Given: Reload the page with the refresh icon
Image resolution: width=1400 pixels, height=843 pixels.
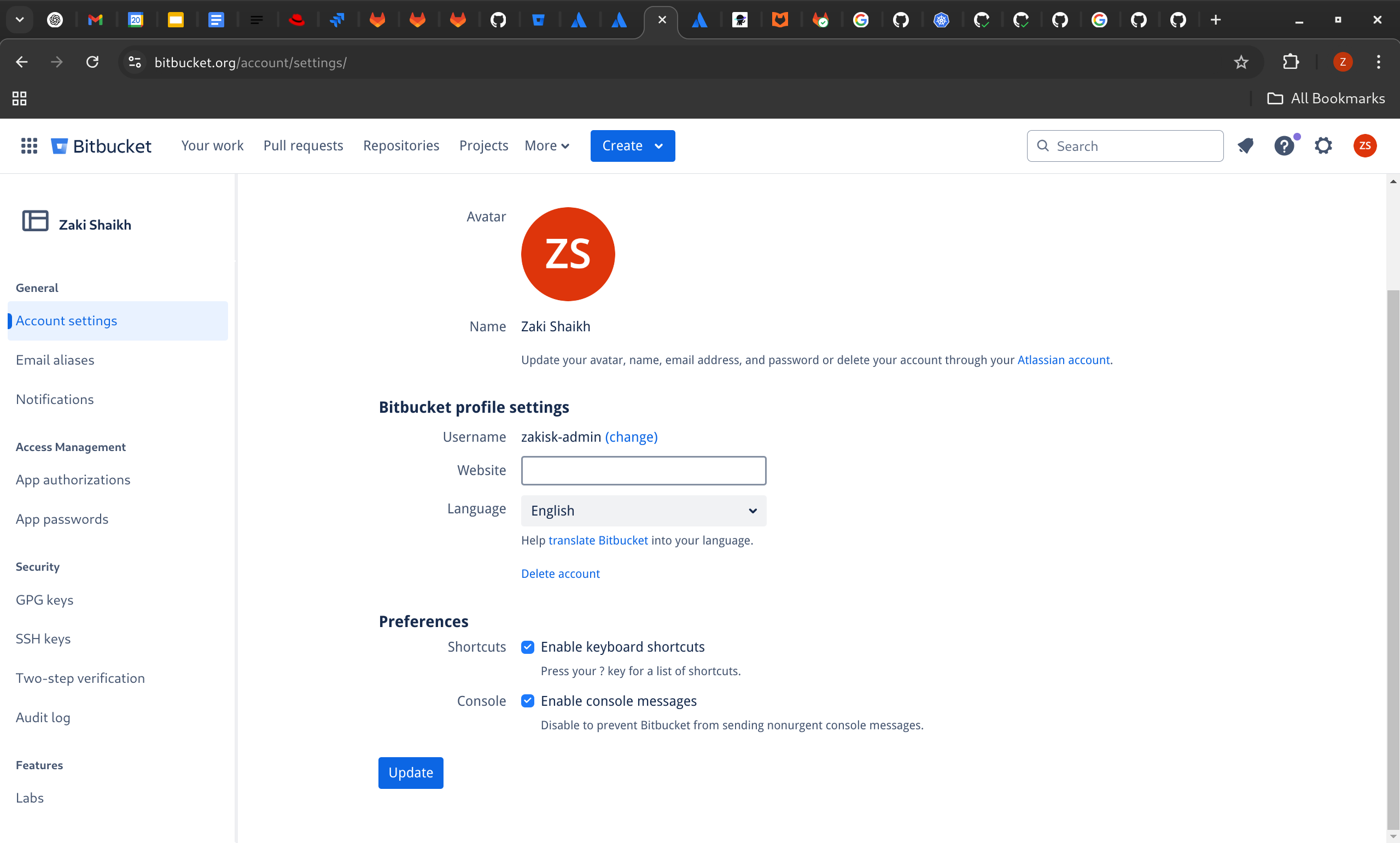Looking at the screenshot, I should pos(92,62).
